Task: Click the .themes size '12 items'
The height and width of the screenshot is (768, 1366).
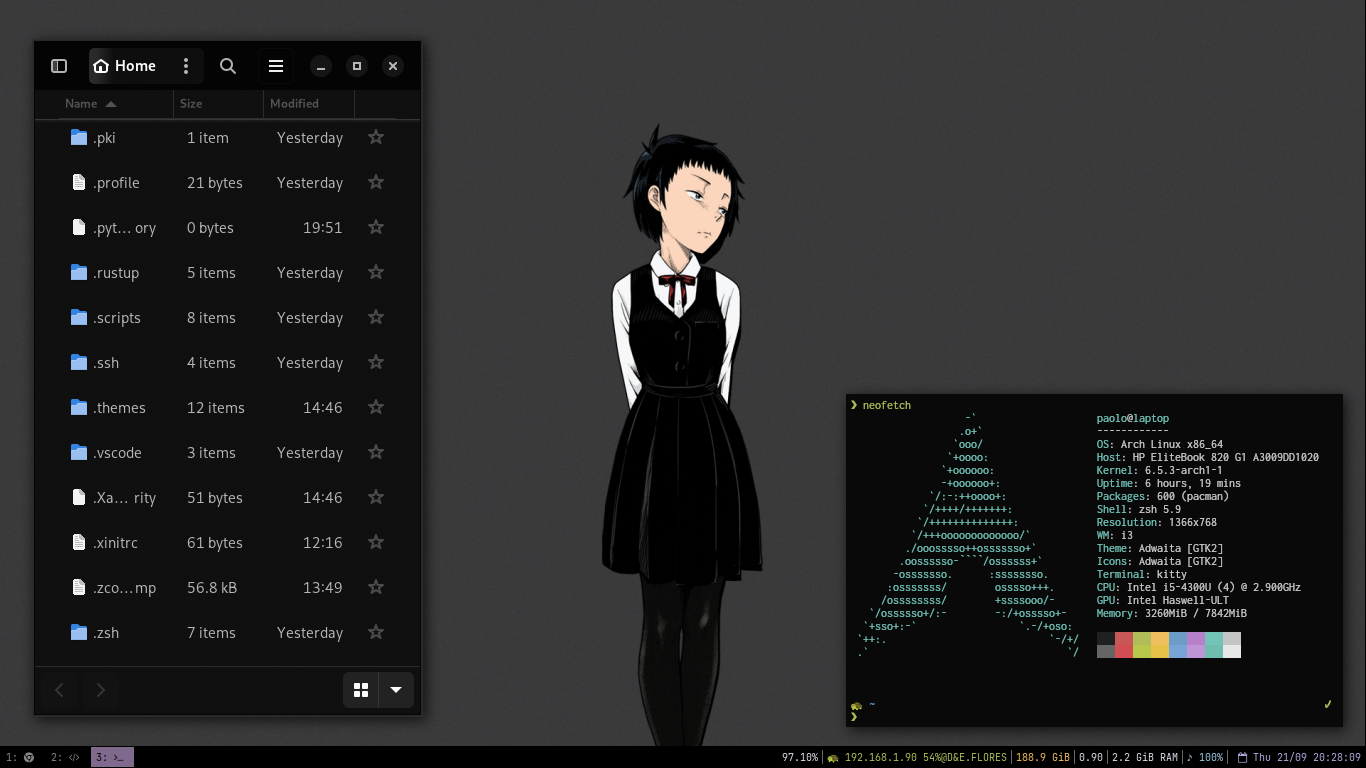Action: point(216,407)
